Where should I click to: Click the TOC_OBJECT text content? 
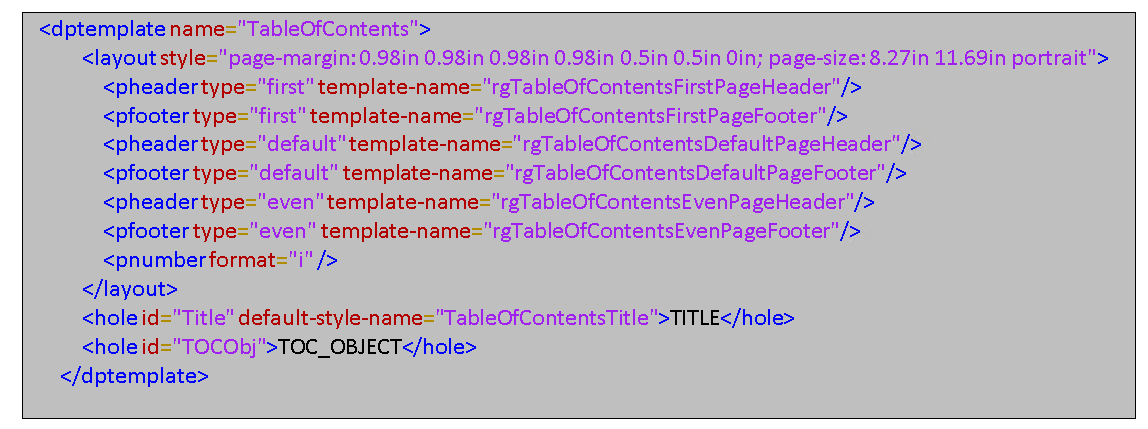click(340, 347)
